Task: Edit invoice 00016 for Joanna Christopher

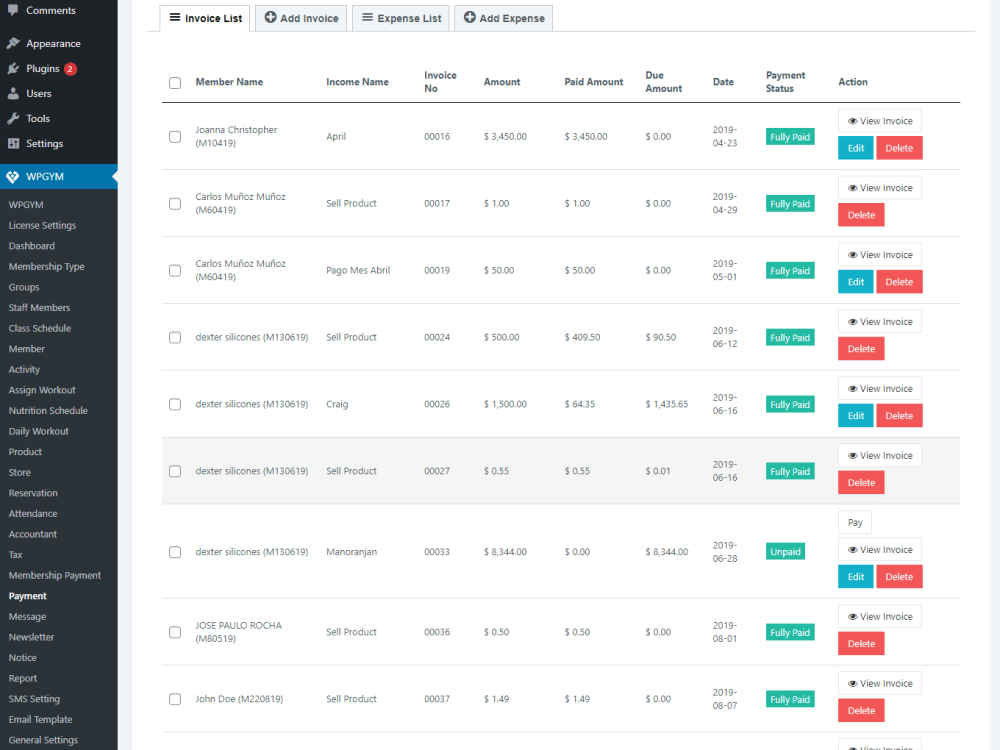Action: (x=855, y=148)
